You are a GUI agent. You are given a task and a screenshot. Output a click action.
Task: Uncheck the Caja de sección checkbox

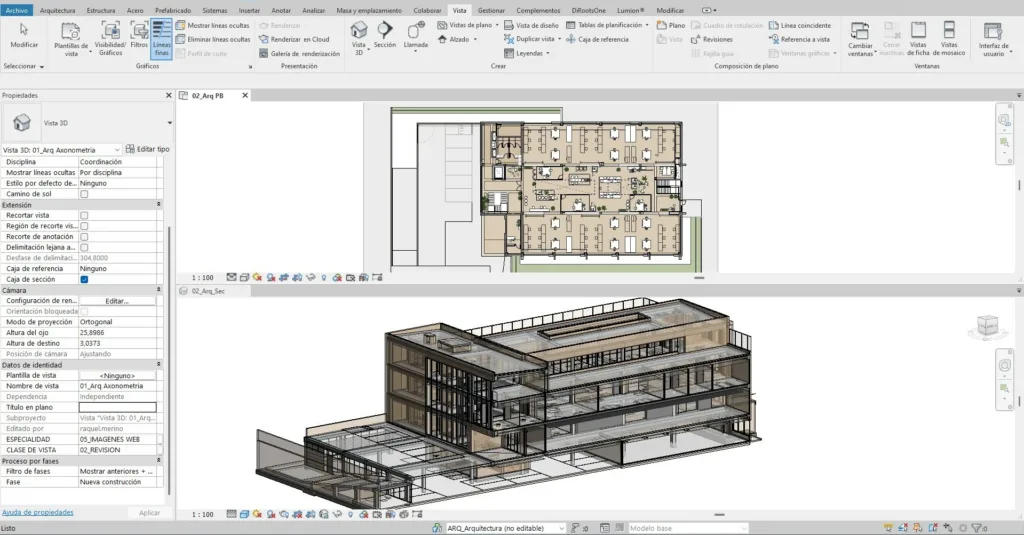pyautogui.click(x=84, y=279)
